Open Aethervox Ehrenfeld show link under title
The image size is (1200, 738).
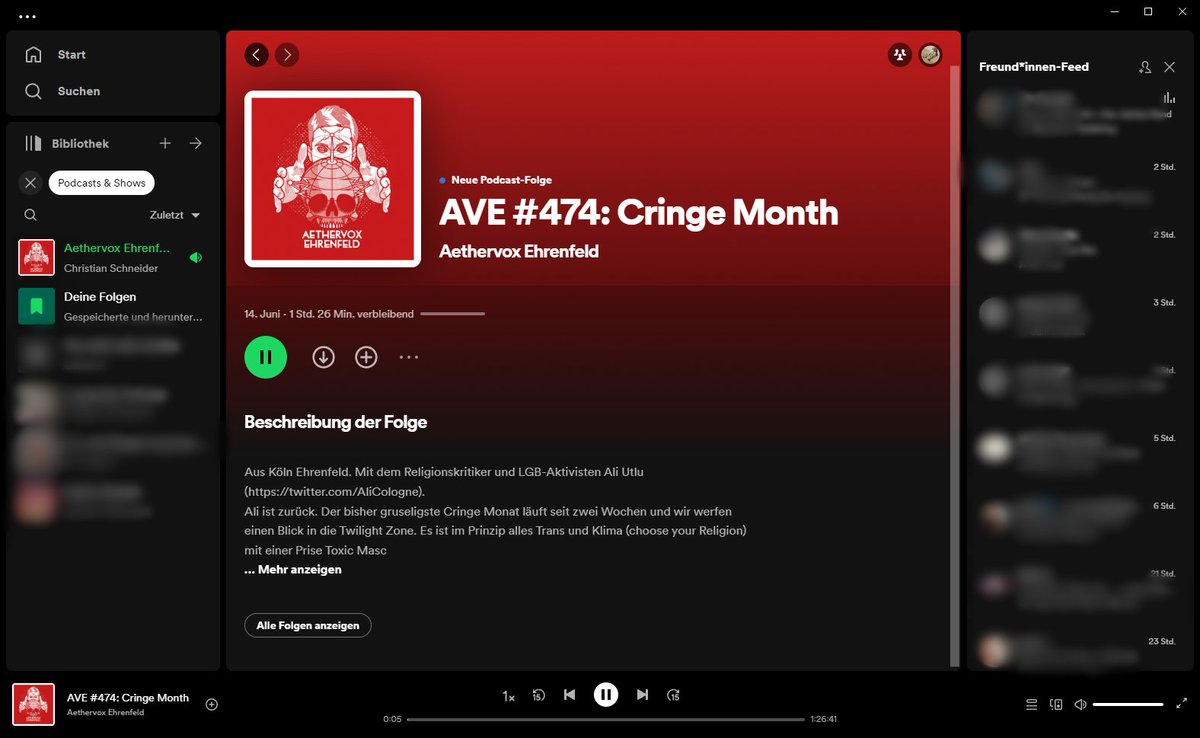coord(519,252)
